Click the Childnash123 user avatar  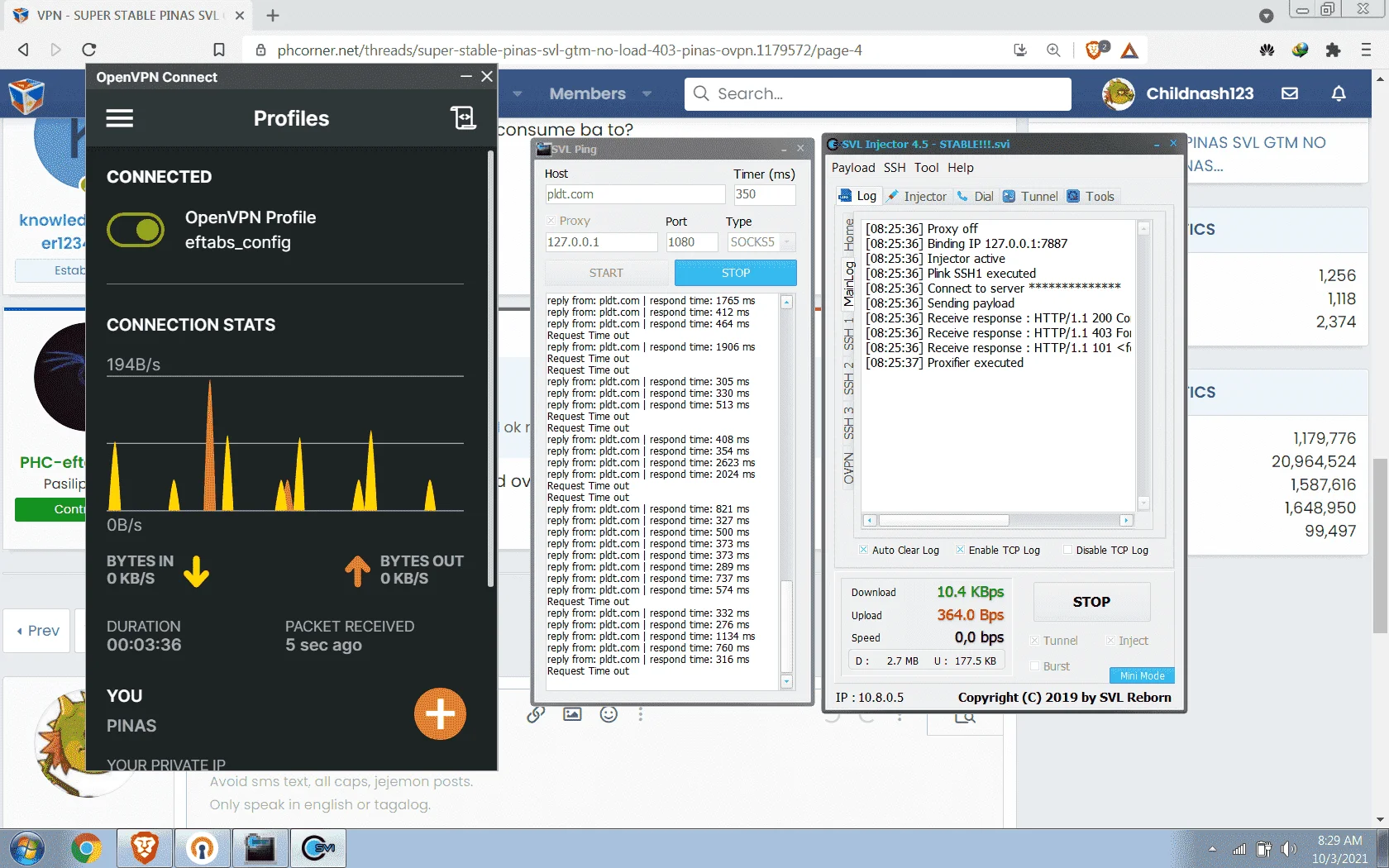[x=1119, y=93]
